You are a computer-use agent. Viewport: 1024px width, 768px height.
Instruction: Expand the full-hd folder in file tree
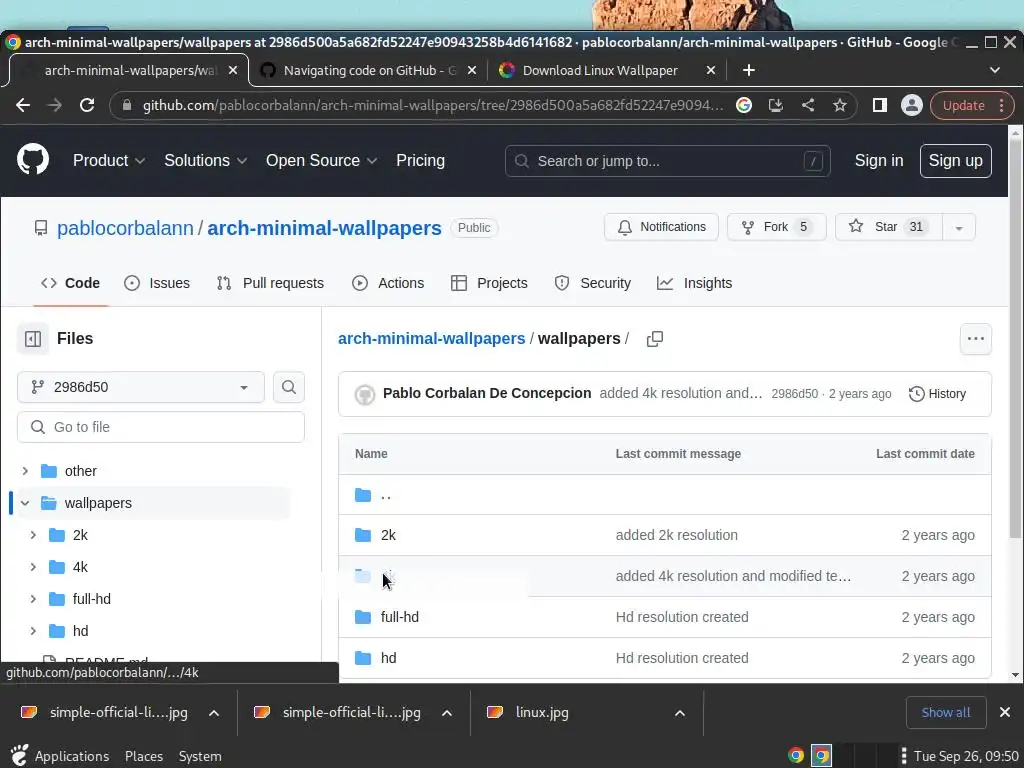tap(33, 599)
